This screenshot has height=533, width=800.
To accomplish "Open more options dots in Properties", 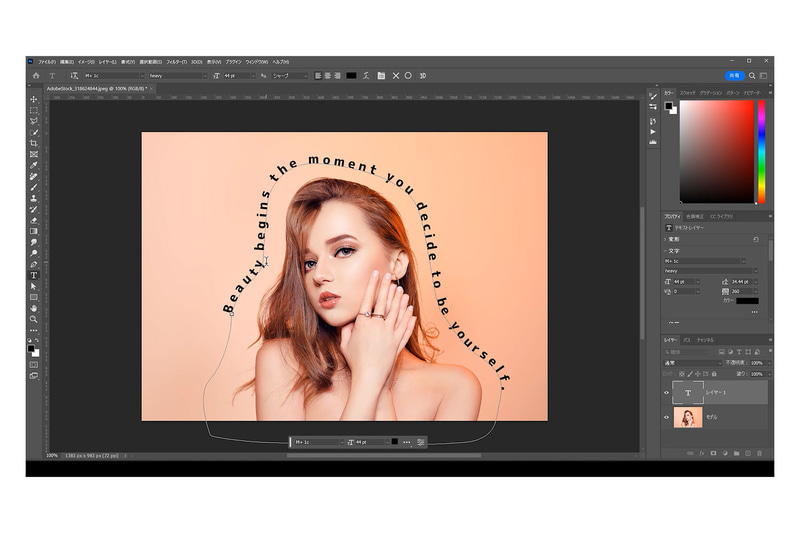I will point(755,312).
